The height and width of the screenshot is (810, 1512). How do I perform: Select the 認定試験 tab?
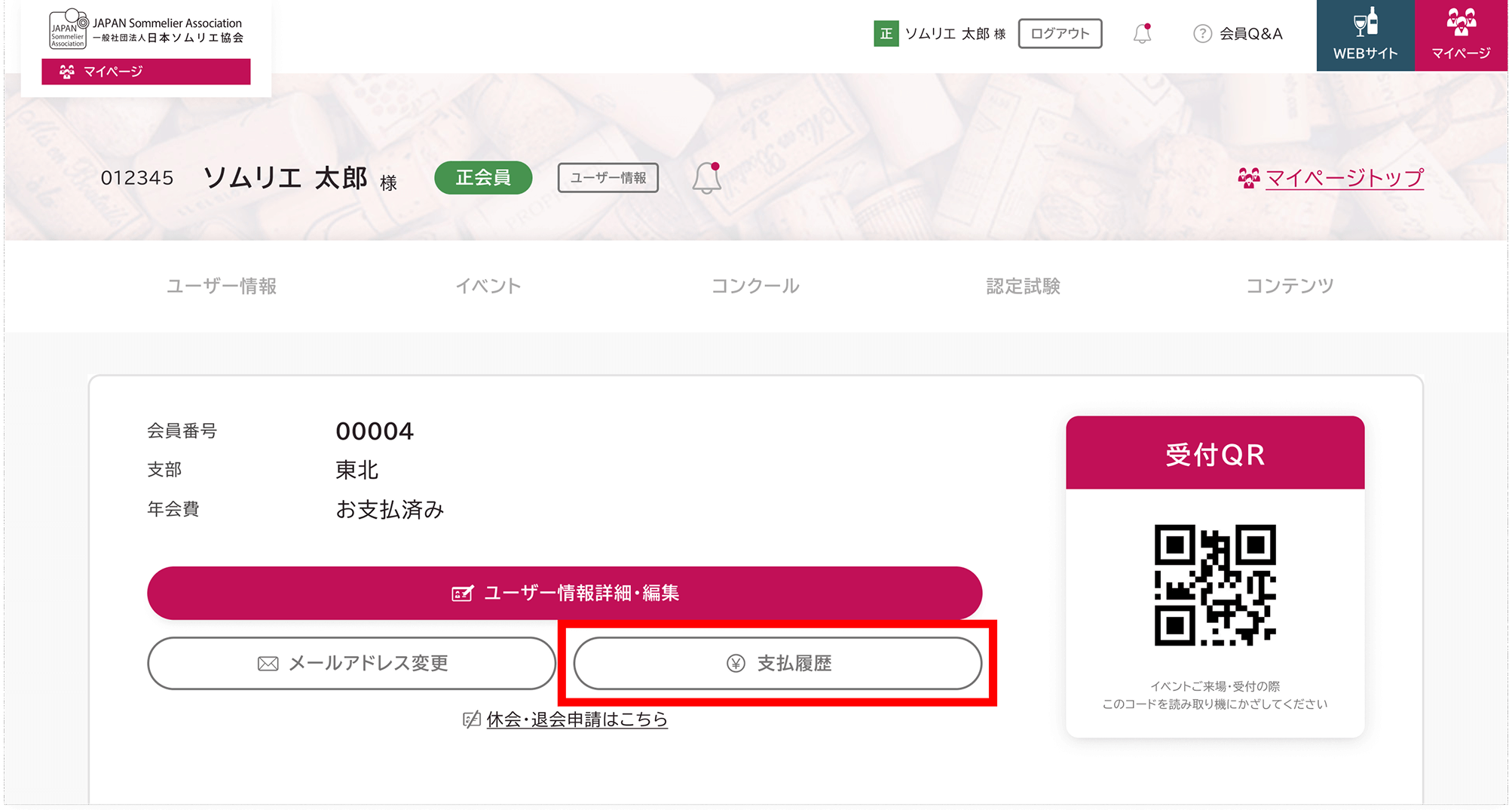1023,286
